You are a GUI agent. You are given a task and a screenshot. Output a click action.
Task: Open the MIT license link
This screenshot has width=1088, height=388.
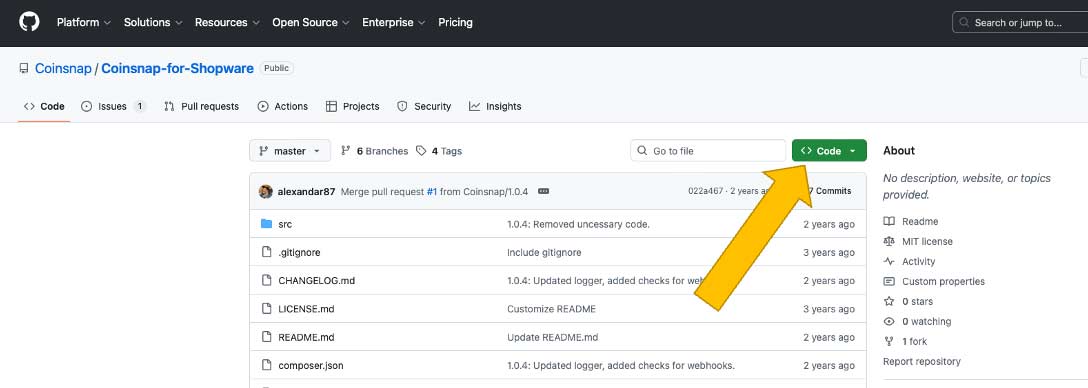pos(918,242)
